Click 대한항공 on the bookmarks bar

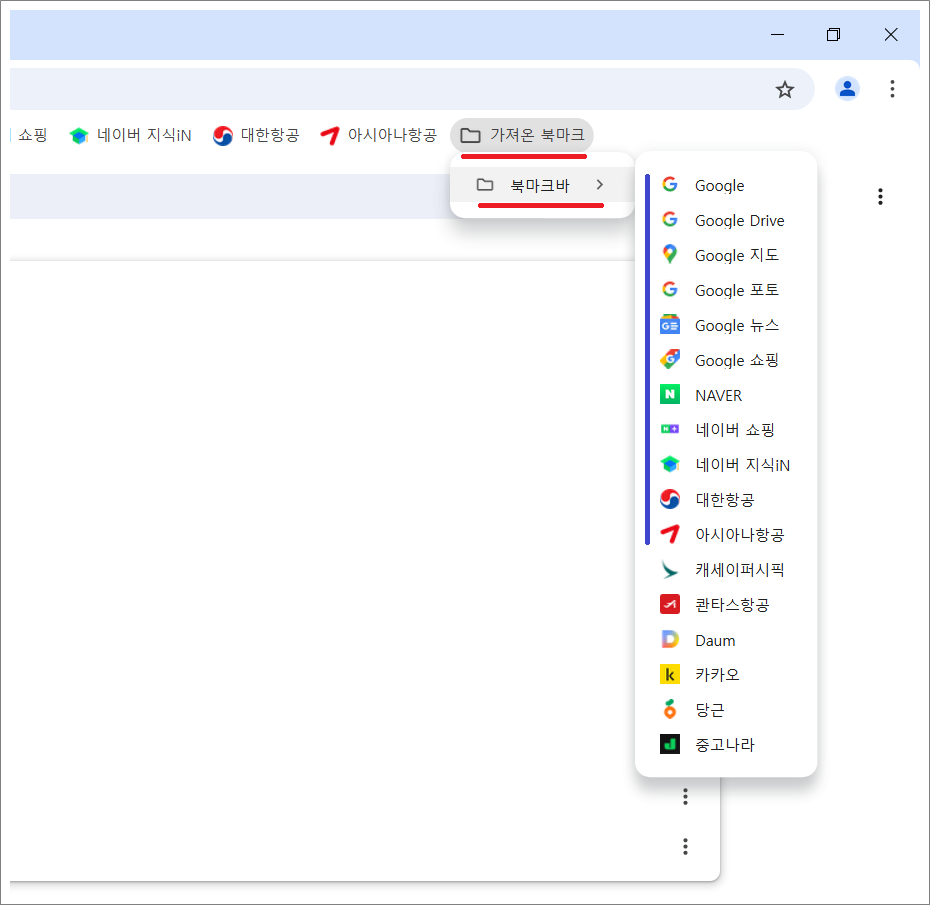click(x=256, y=135)
